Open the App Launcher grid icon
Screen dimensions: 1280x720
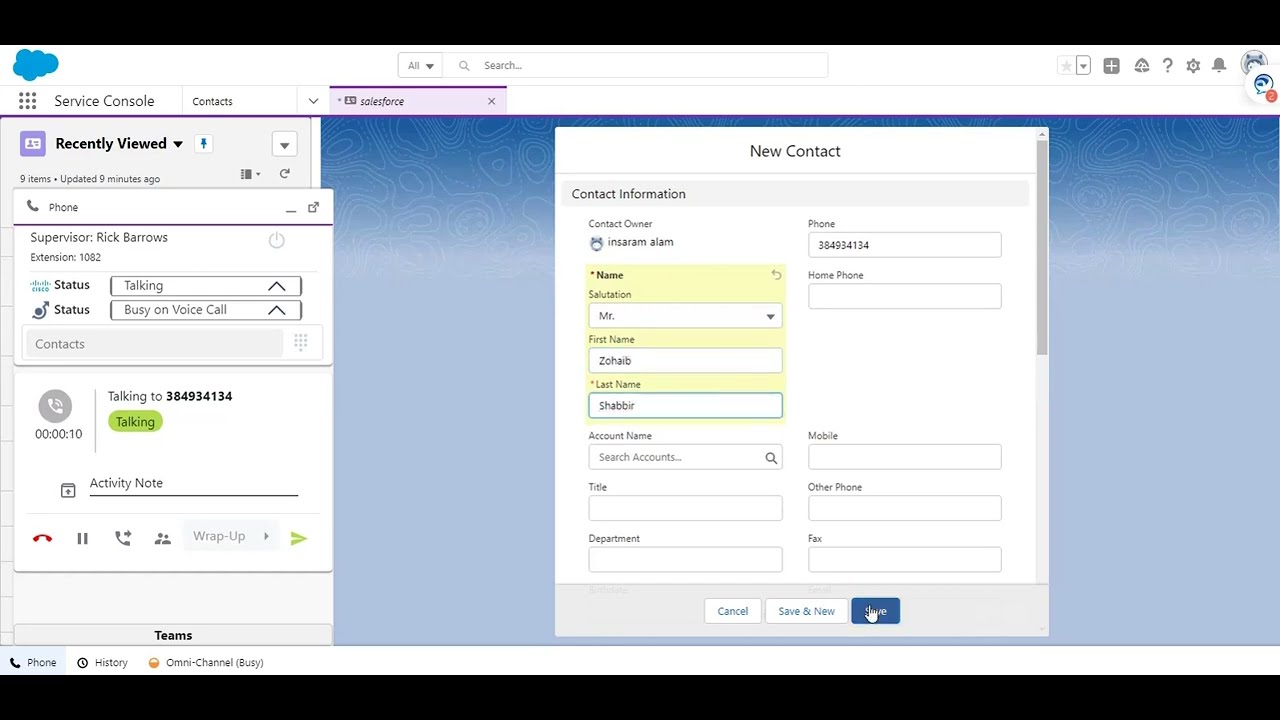28,101
